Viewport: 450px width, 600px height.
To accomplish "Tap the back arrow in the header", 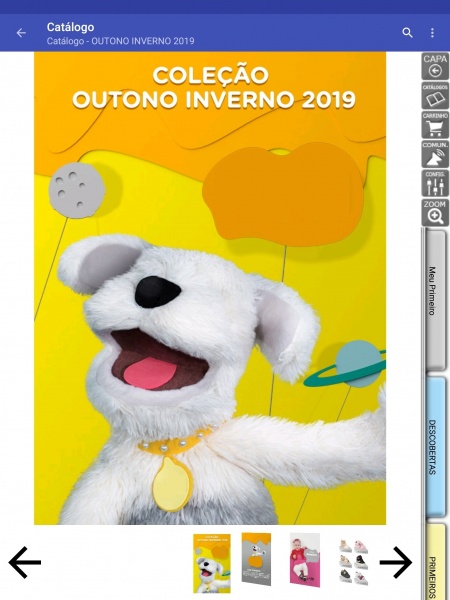I will tap(21, 33).
